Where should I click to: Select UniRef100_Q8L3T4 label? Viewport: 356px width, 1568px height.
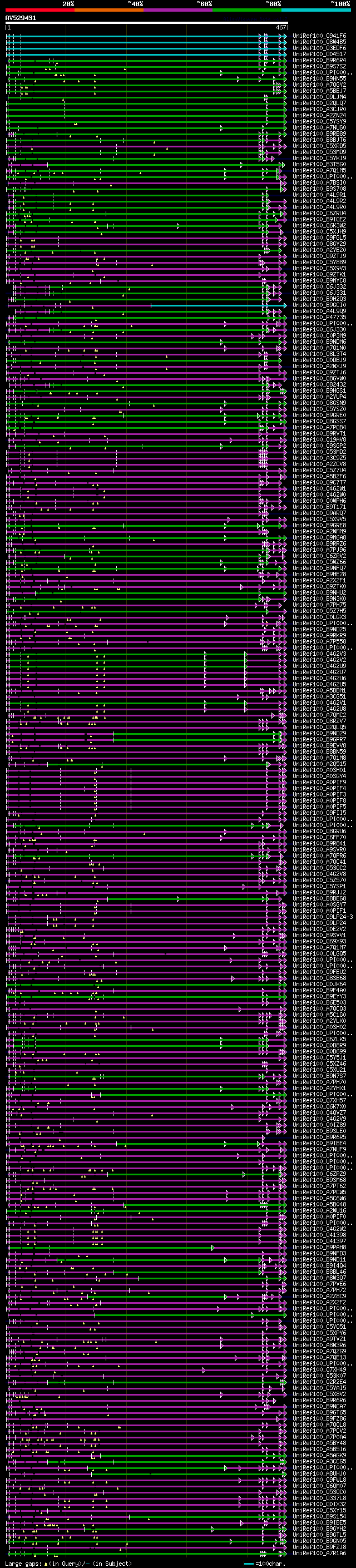[319, 354]
